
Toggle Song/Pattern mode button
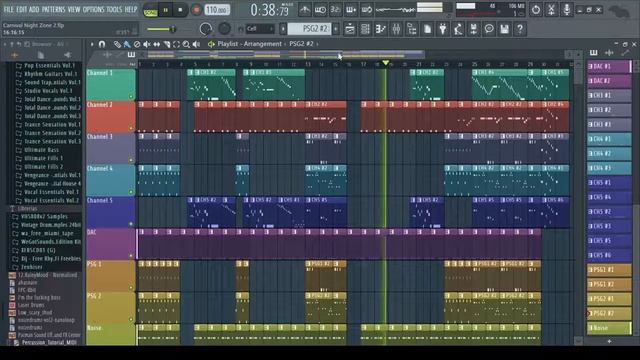click(x=151, y=11)
